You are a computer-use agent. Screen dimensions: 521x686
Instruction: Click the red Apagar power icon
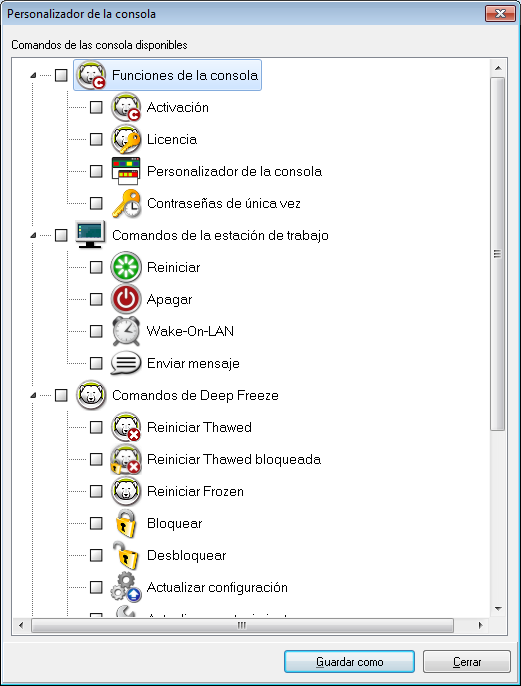click(126, 299)
